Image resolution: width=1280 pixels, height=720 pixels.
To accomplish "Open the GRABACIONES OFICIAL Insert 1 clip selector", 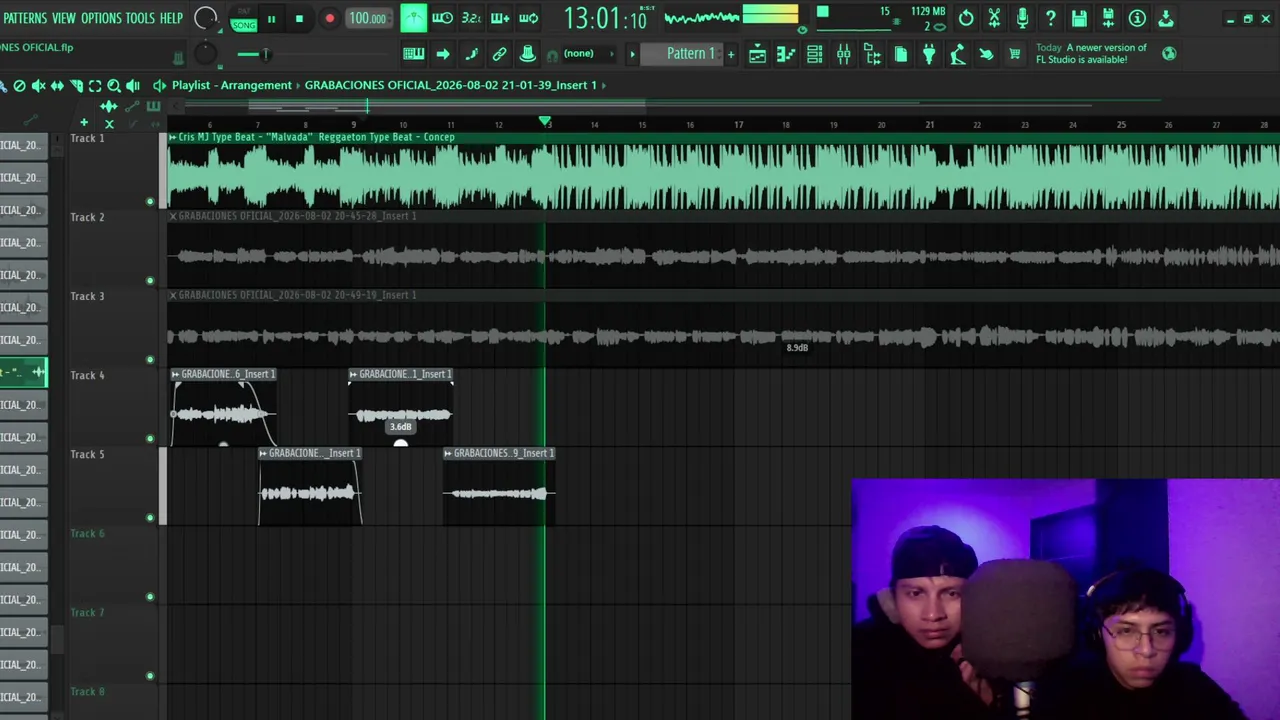I will (x=450, y=85).
